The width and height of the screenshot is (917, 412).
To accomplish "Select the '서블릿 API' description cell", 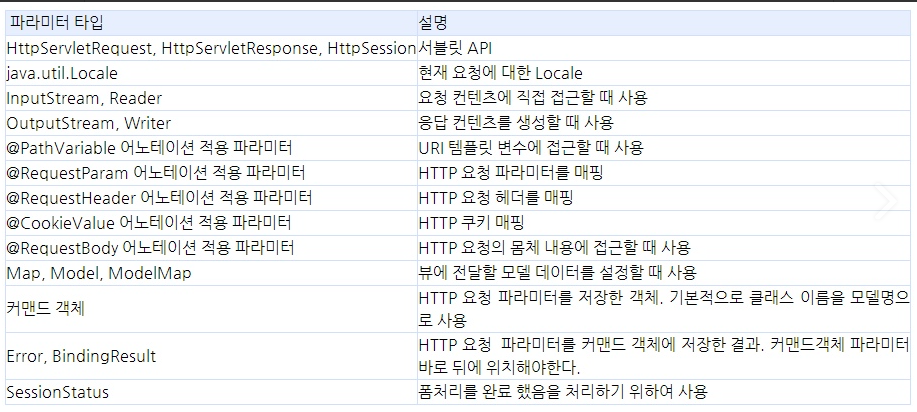I will (x=664, y=48).
